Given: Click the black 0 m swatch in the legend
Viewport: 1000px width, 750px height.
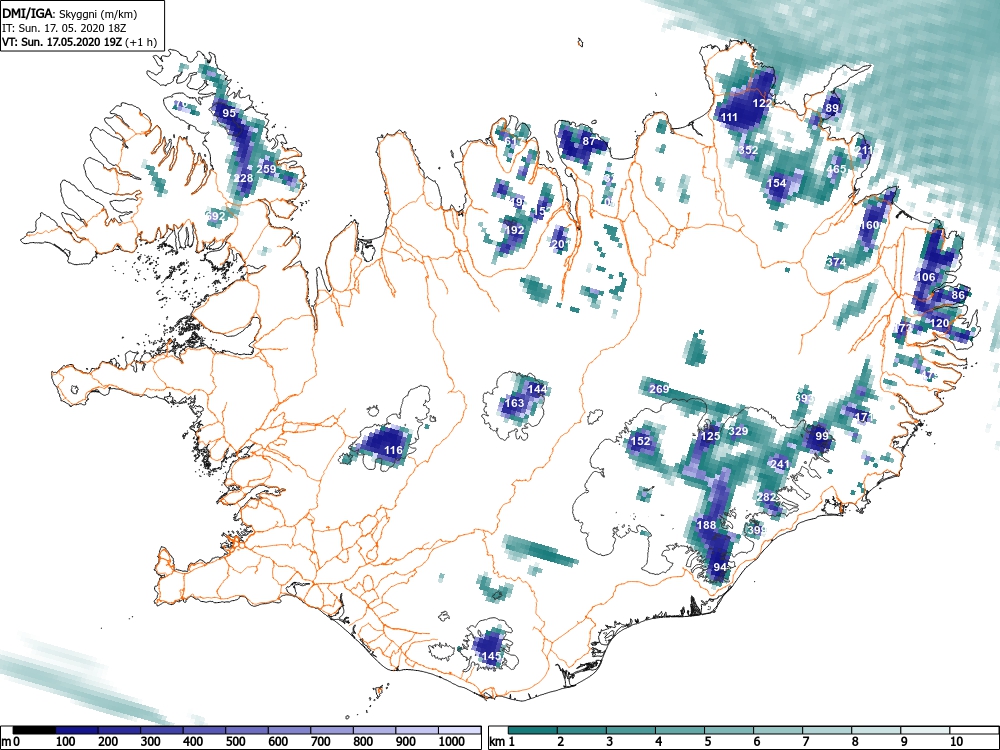Looking at the screenshot, I should click(x=34, y=730).
